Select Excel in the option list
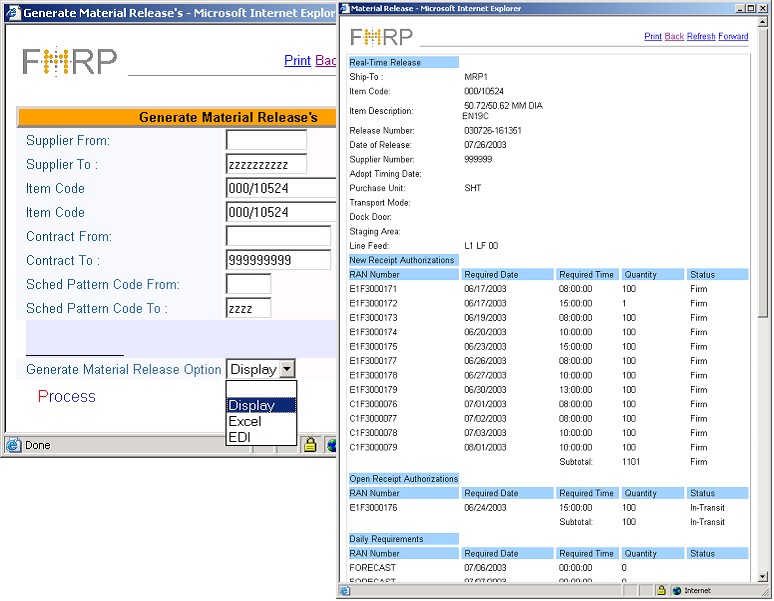 pos(261,421)
